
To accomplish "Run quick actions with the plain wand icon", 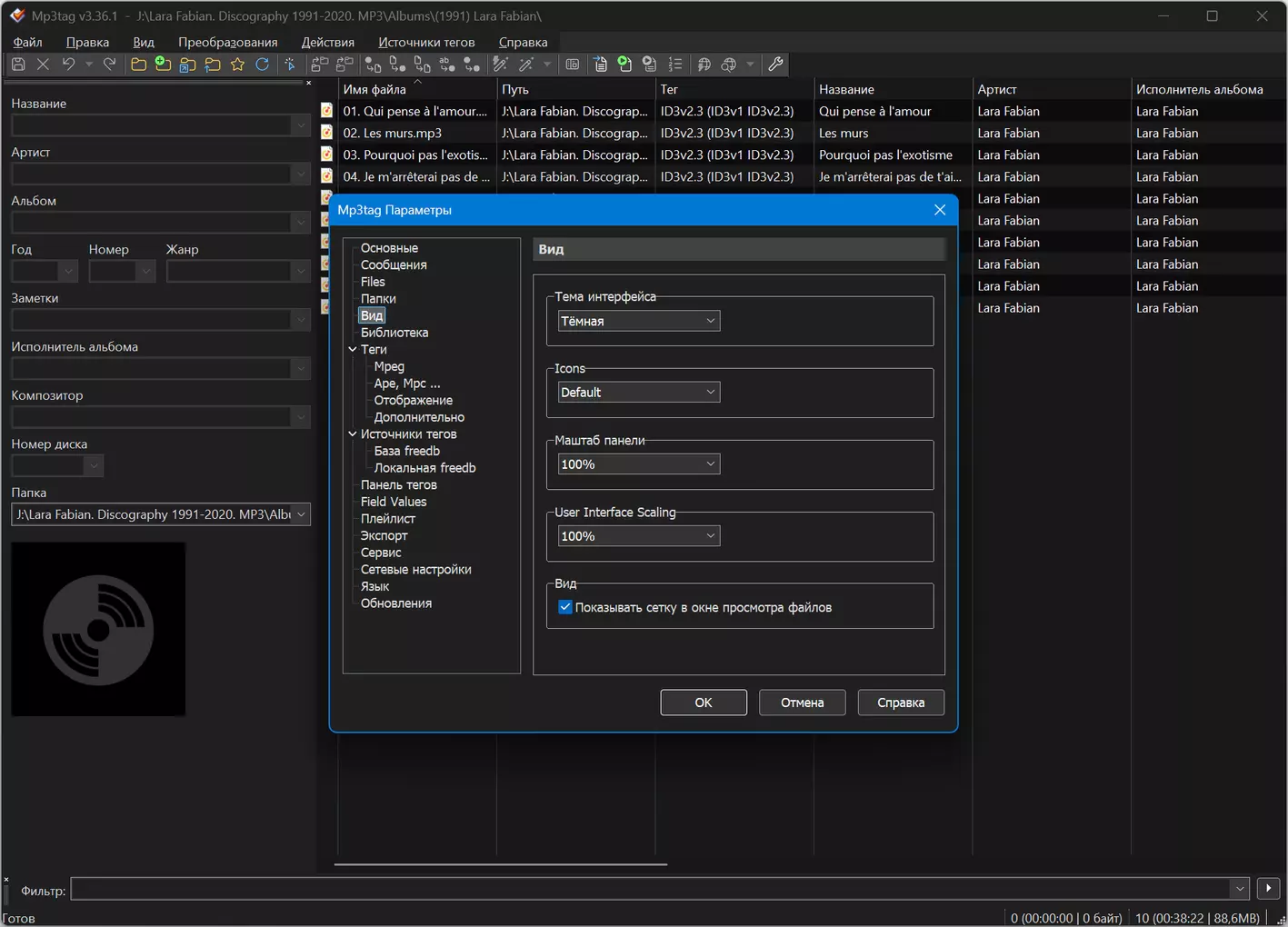I will [x=525, y=65].
